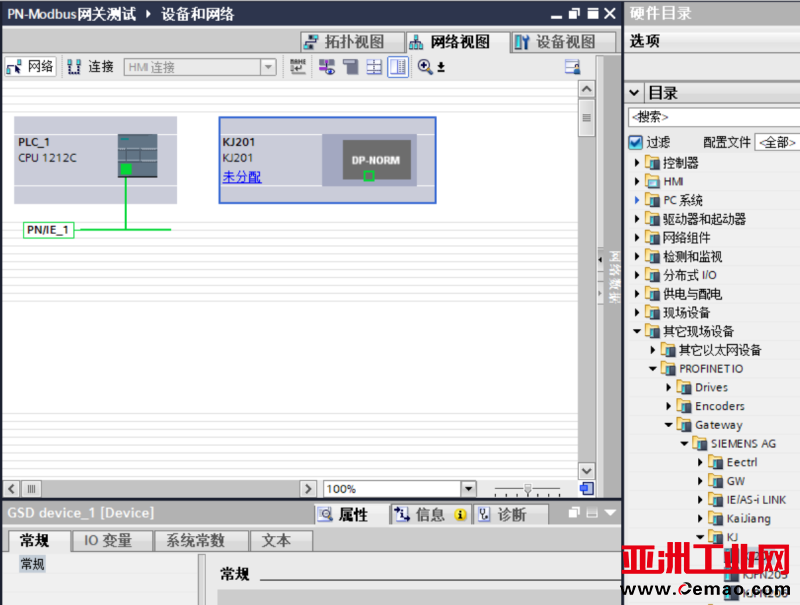Click the 未分配 (not assigned) link
Screen dimensions: 800x605
(242, 177)
